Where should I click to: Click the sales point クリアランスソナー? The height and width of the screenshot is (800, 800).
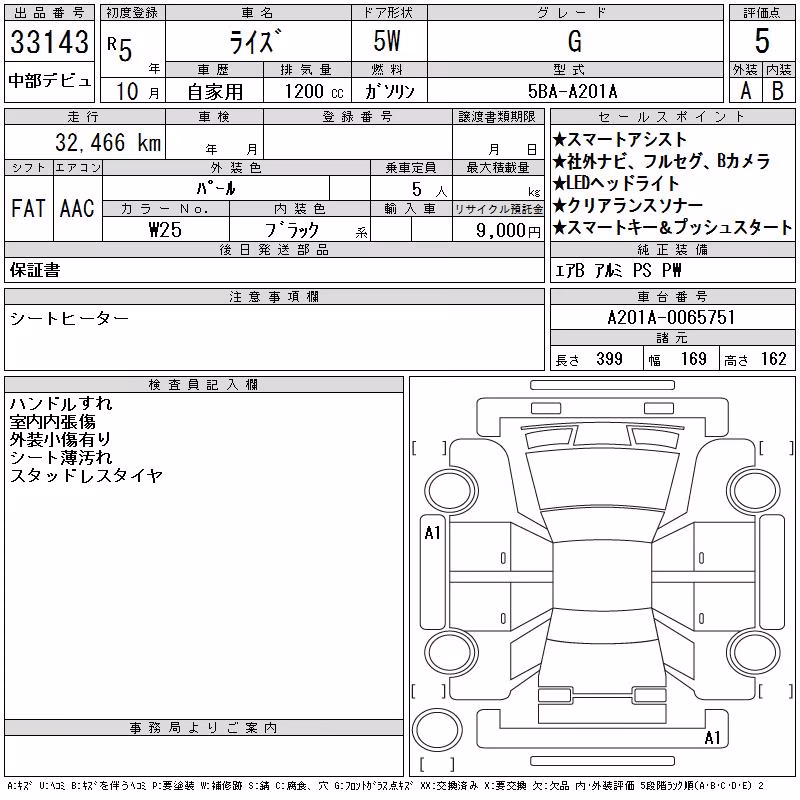(628, 205)
